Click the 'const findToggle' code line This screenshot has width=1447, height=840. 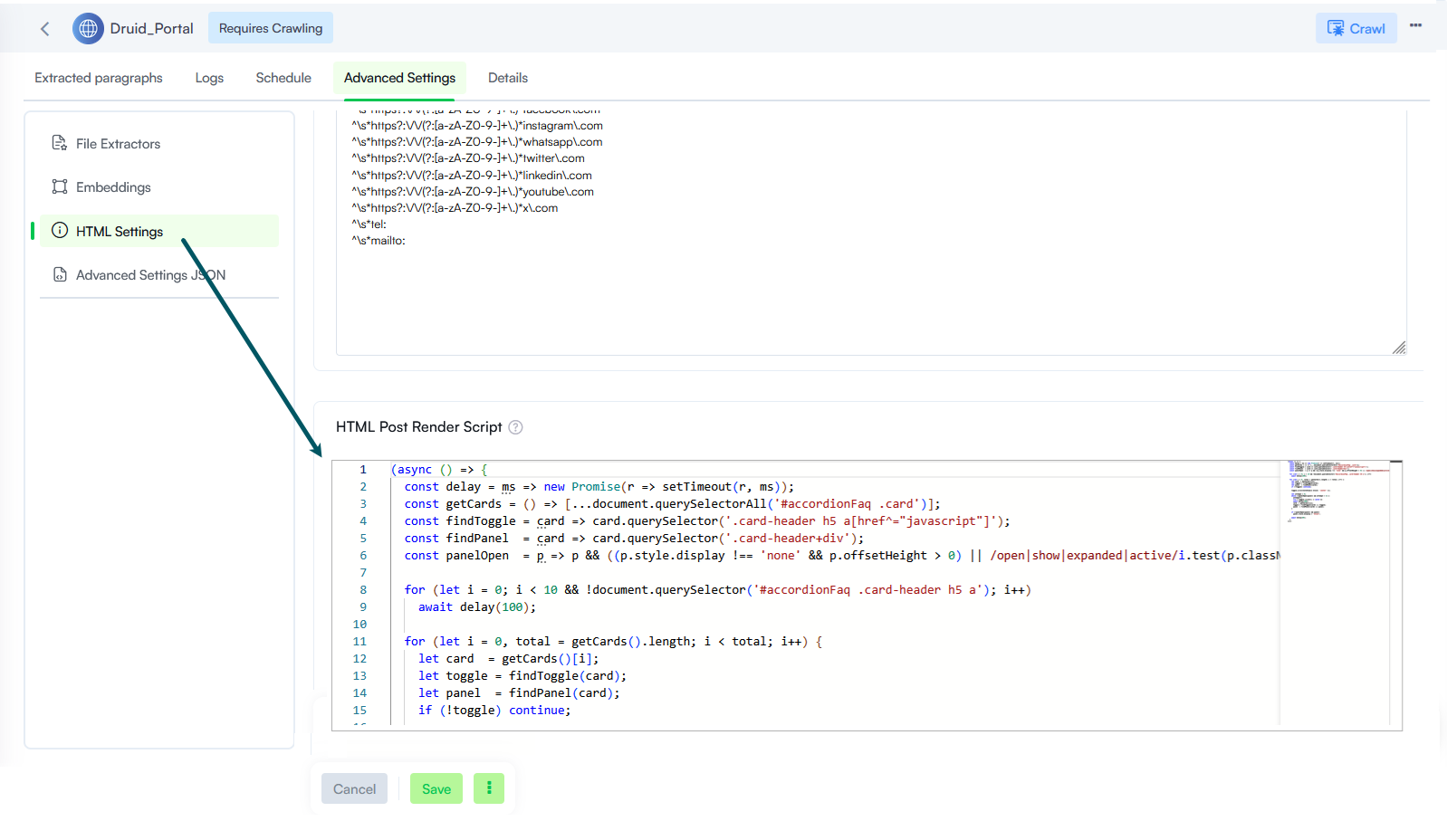(x=706, y=520)
